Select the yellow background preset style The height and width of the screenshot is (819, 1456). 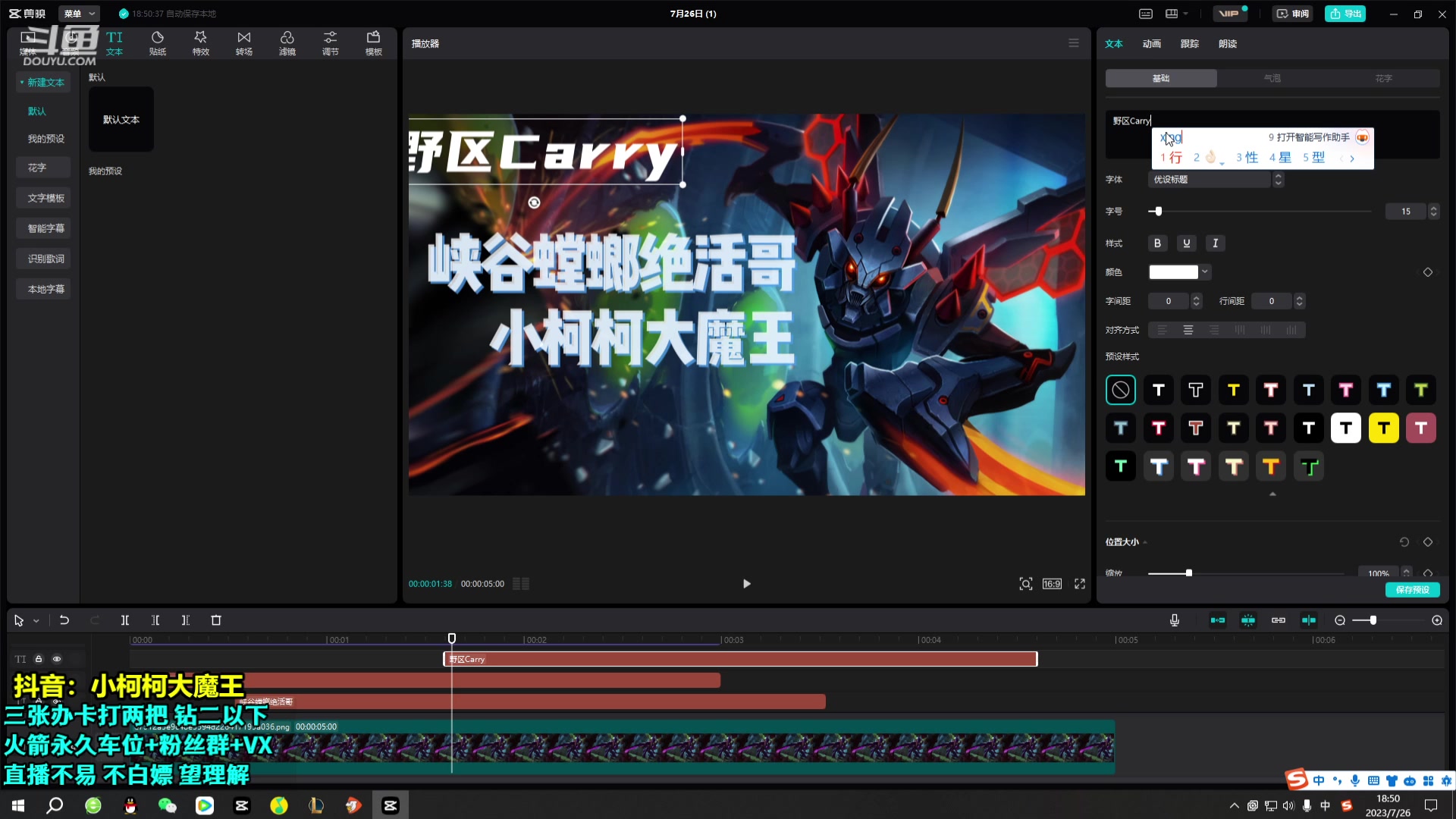coord(1383,428)
